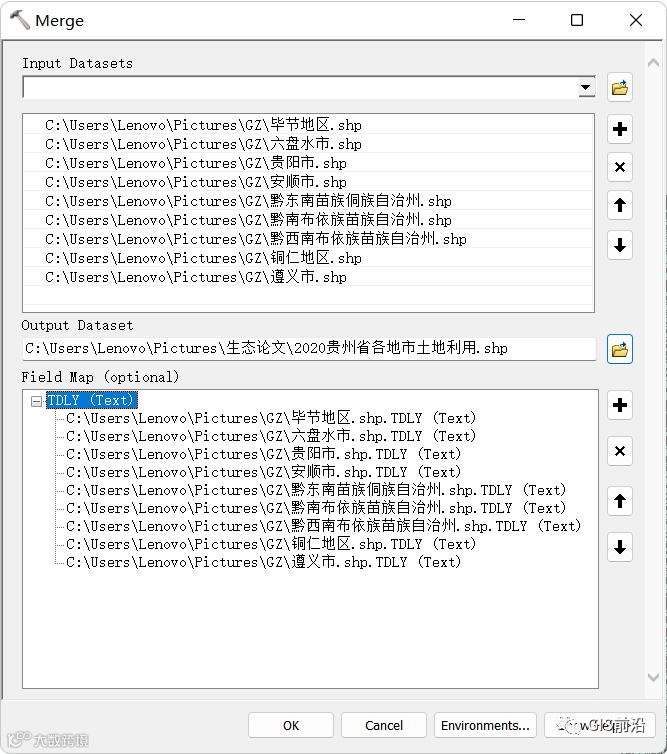Select 遵义市.shp in input list
This screenshot has width=667, height=754.
[308, 277]
